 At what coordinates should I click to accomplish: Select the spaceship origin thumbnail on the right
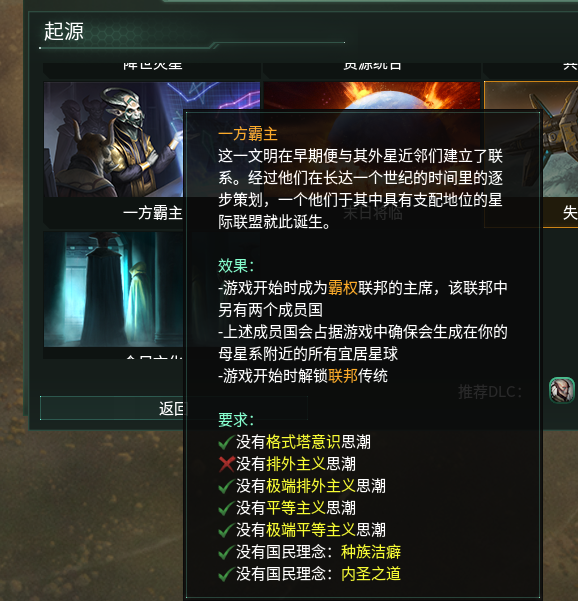point(531,139)
